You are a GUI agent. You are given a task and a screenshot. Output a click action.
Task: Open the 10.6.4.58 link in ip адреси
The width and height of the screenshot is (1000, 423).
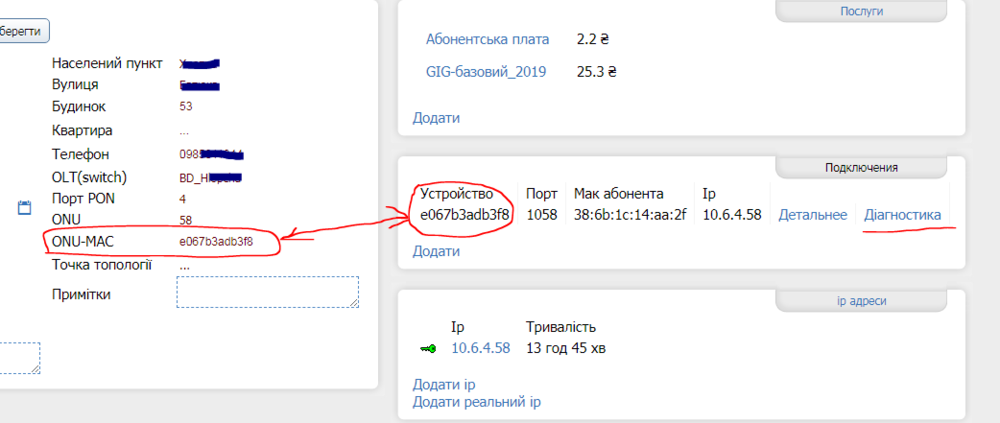pyautogui.click(x=480, y=349)
